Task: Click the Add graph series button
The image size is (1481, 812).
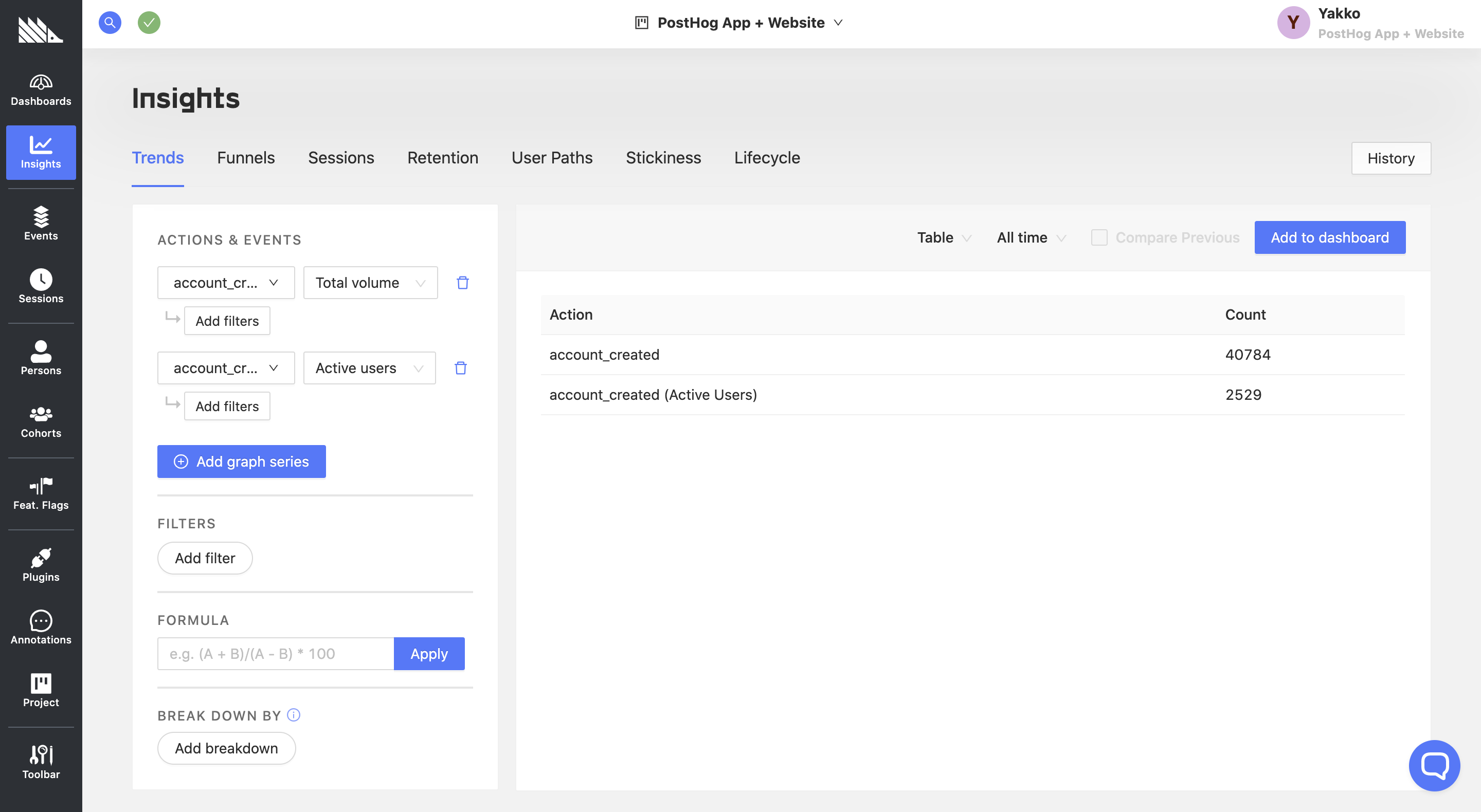Action: tap(242, 462)
